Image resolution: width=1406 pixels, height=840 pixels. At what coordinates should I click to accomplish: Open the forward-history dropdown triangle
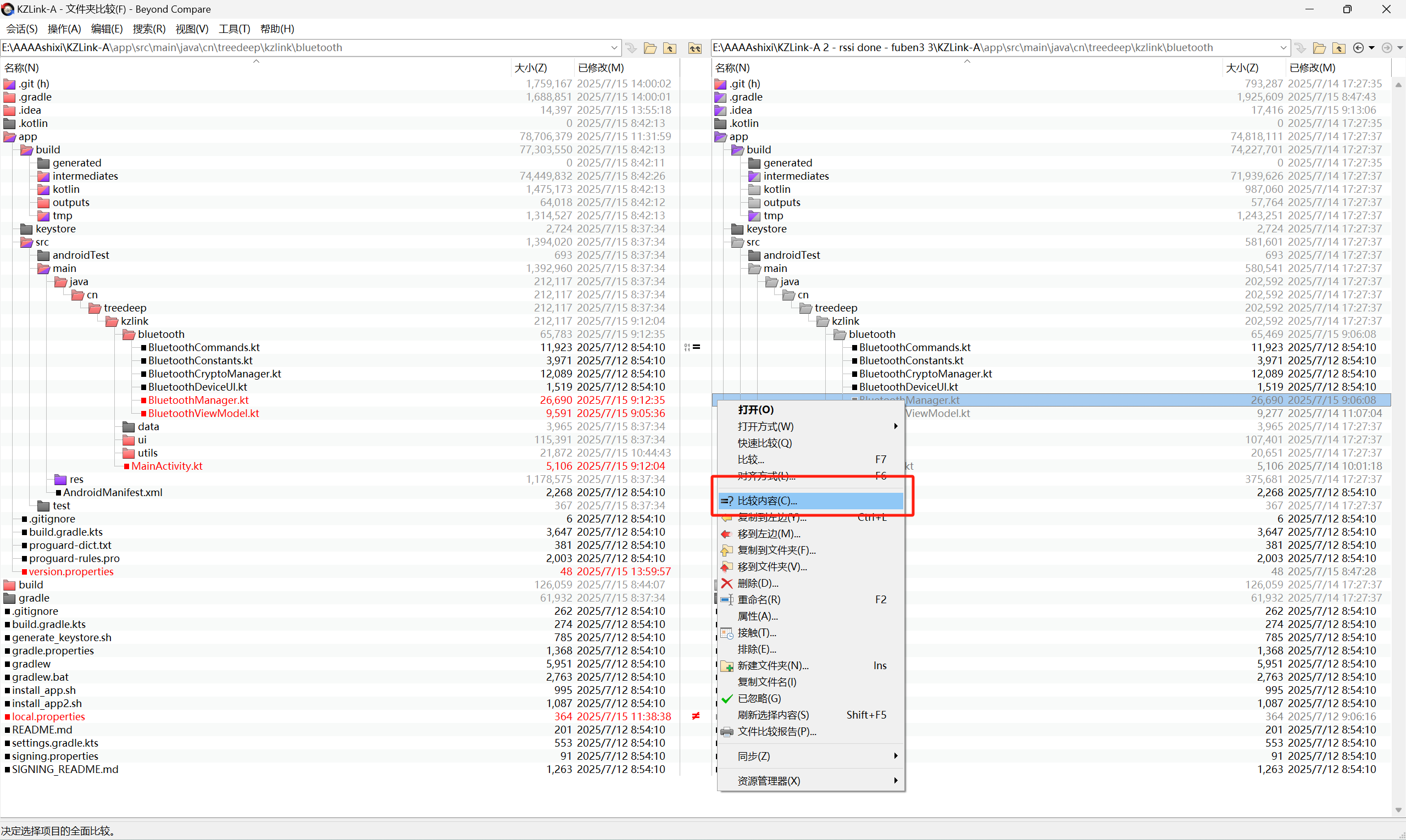click(x=1400, y=48)
